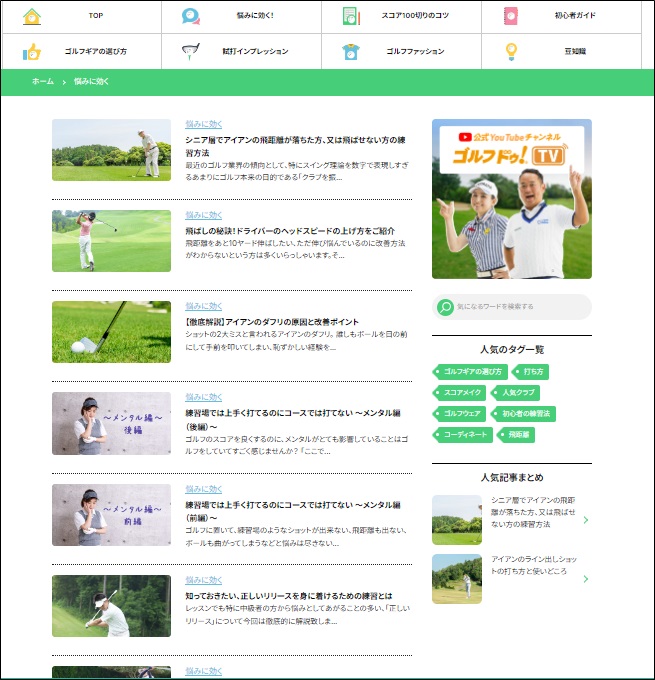Click the 悩みに効く breadcrumb entry
Viewport: 655px width, 680px height.
pos(91,81)
